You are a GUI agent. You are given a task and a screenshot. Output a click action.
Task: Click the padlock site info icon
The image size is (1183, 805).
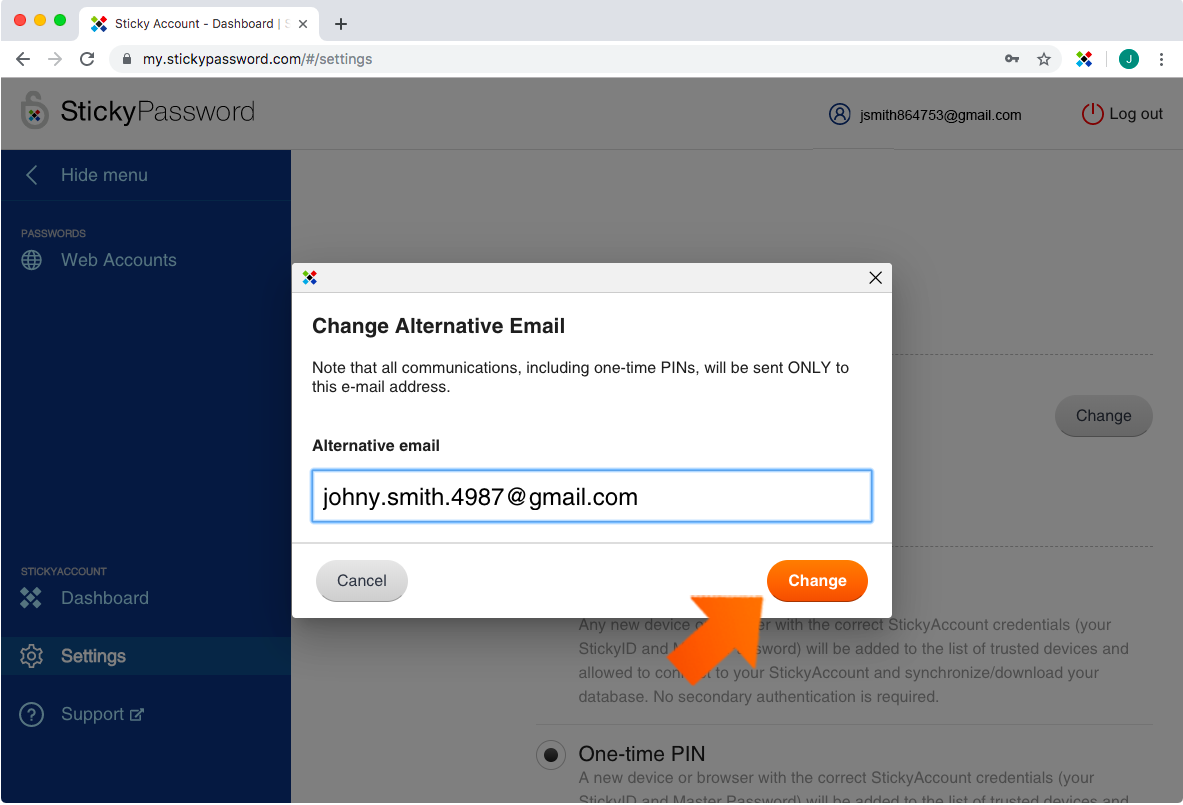127,59
